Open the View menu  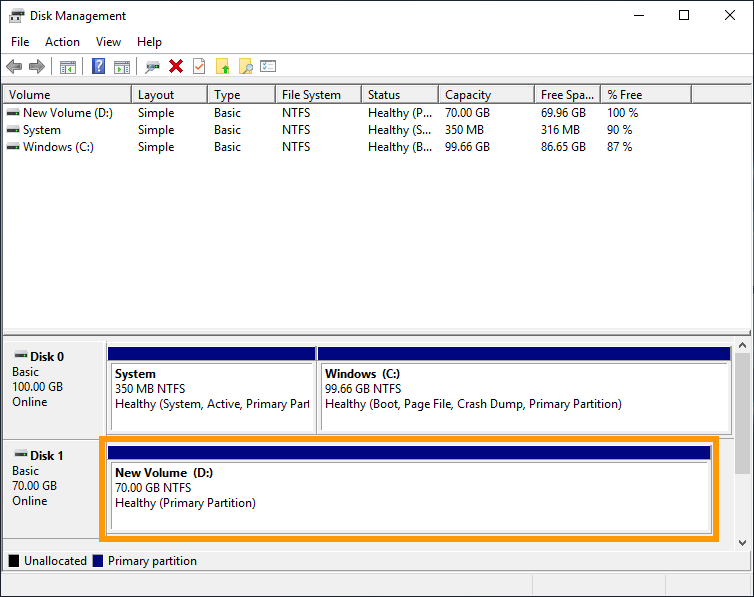pos(108,42)
